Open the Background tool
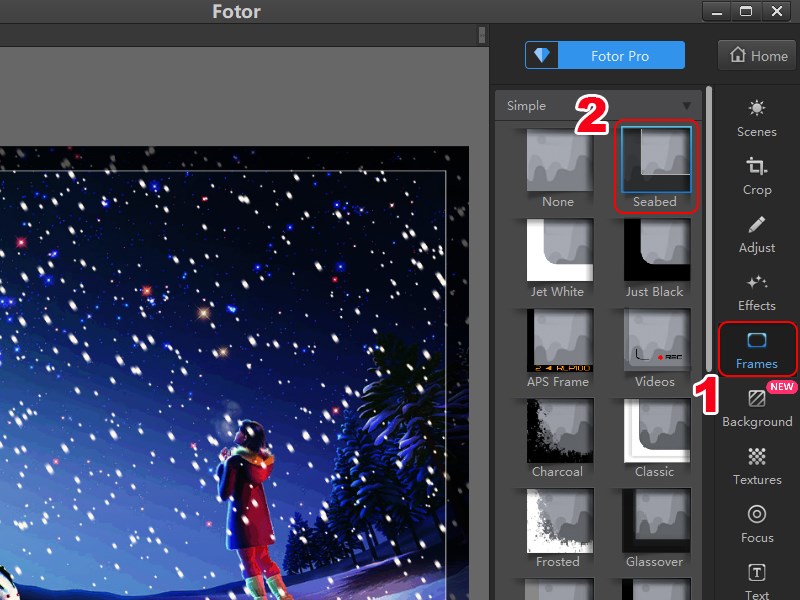This screenshot has width=800, height=600. [x=756, y=408]
